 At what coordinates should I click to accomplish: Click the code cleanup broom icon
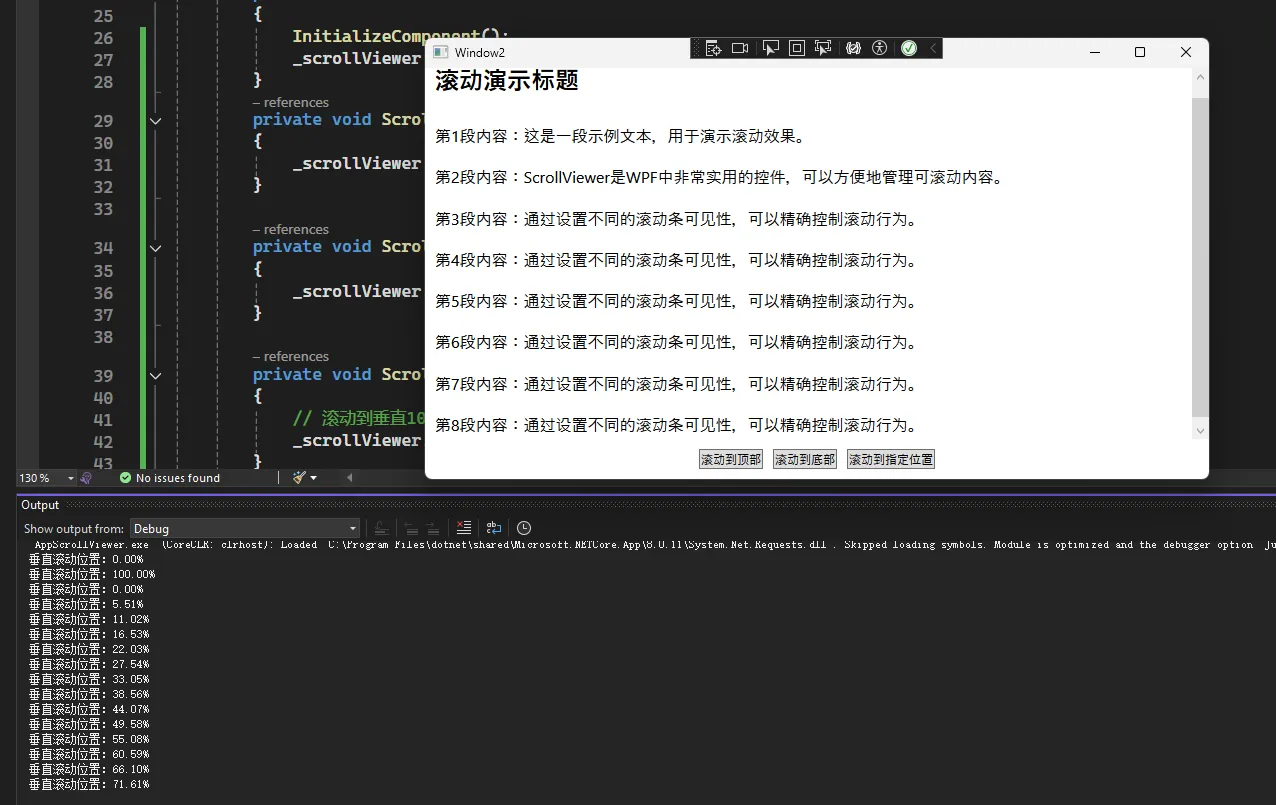point(300,478)
